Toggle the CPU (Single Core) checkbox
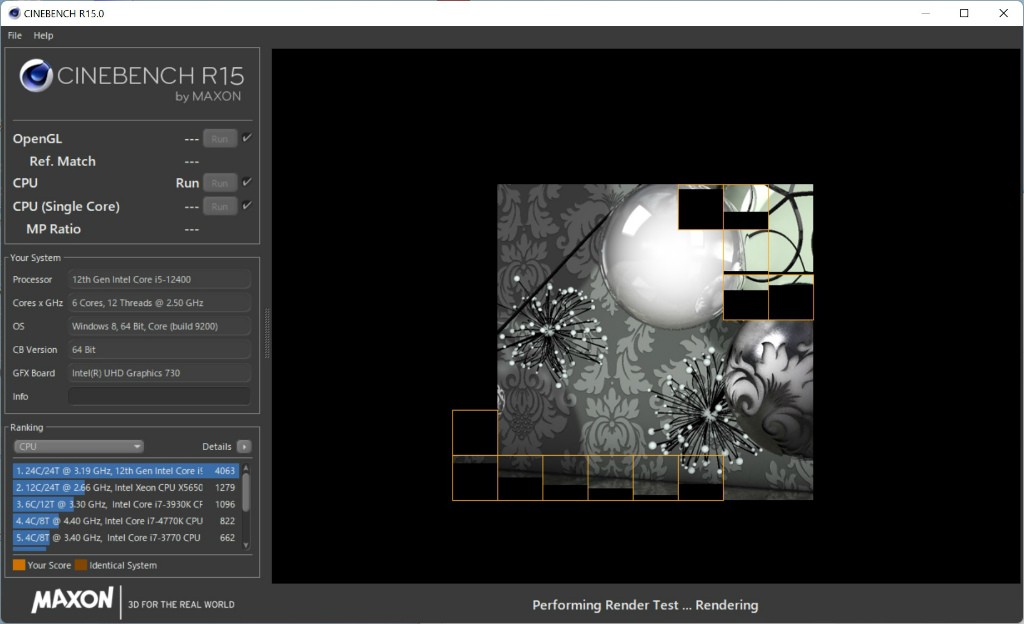The width and height of the screenshot is (1024, 624). [247, 205]
